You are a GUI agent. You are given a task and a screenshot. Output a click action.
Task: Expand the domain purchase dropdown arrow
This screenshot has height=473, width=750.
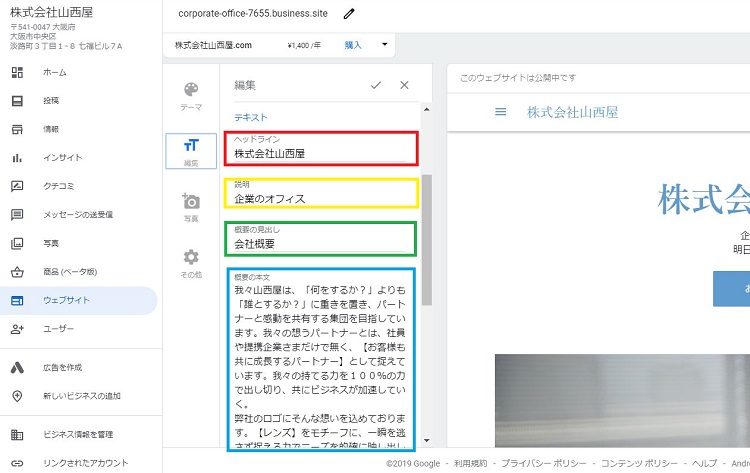coord(385,44)
